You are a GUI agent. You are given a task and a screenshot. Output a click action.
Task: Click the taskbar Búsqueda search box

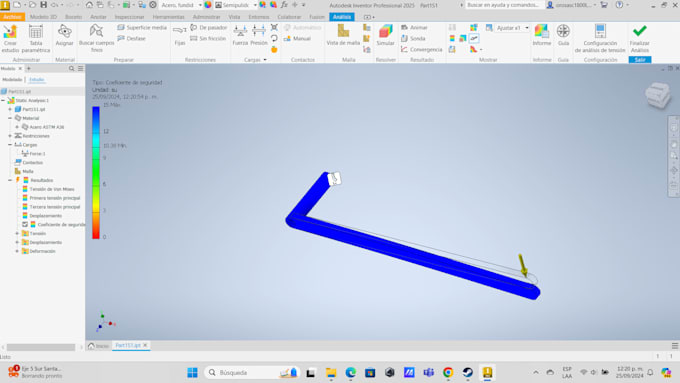(252, 372)
